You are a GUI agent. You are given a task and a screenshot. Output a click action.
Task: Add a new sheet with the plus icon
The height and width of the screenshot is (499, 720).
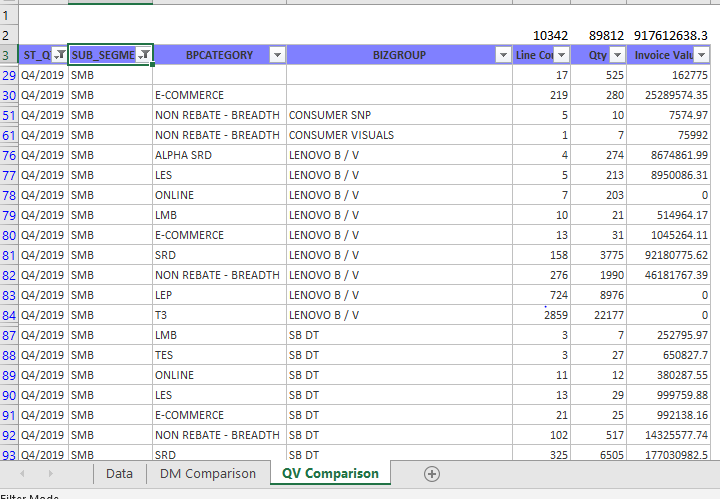click(x=432, y=473)
